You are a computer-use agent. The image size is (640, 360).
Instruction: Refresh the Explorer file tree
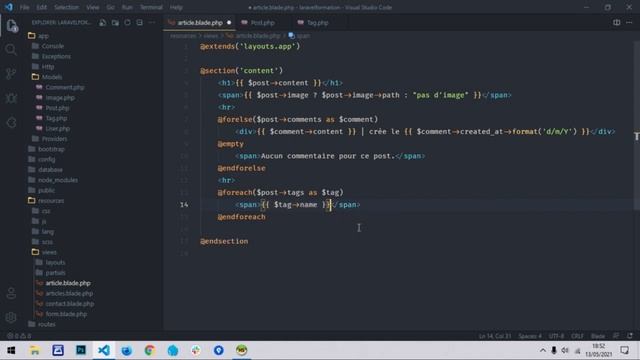[x=127, y=22]
